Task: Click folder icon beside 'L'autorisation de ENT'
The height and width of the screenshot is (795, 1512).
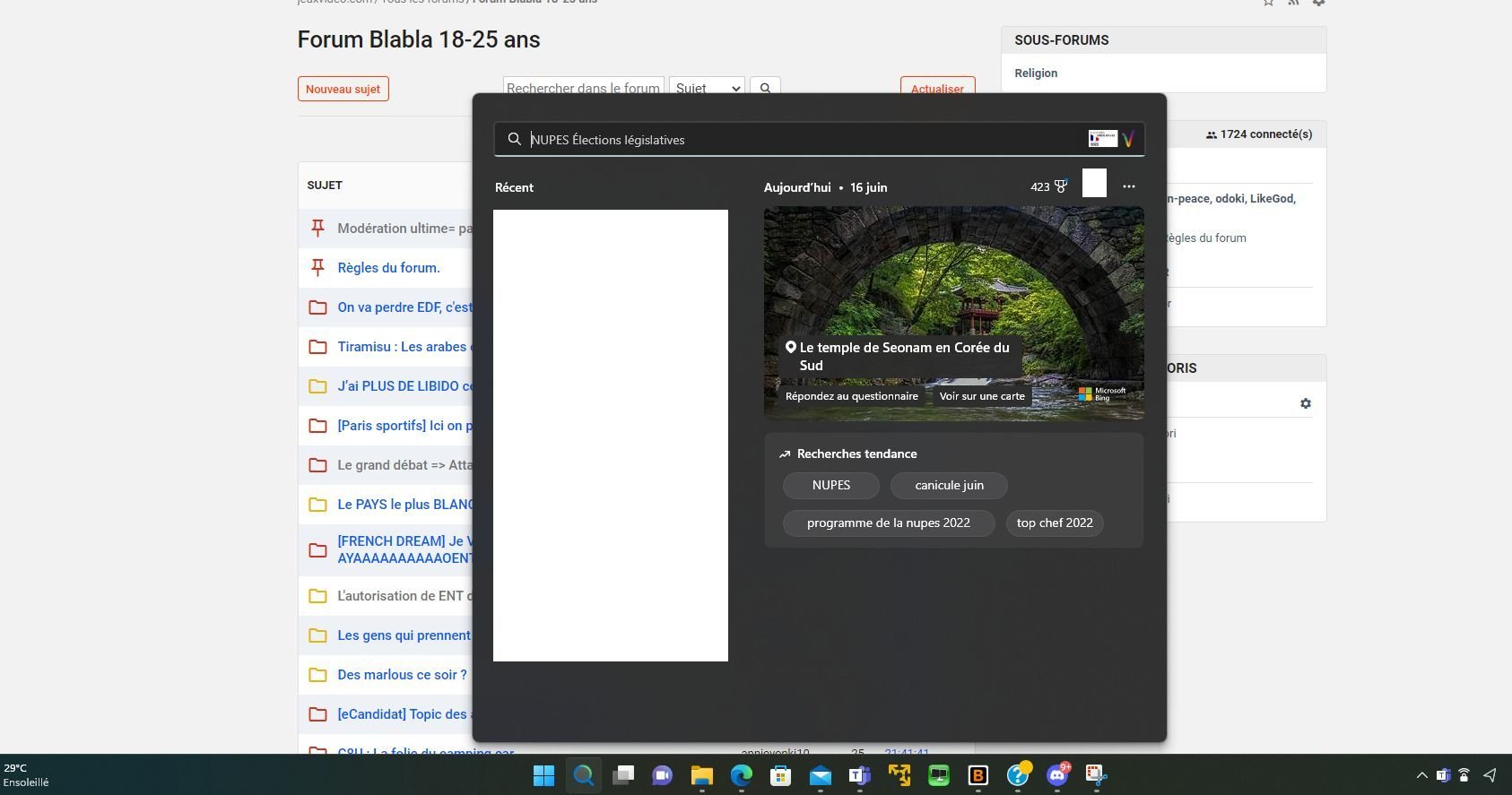Action: click(317, 596)
